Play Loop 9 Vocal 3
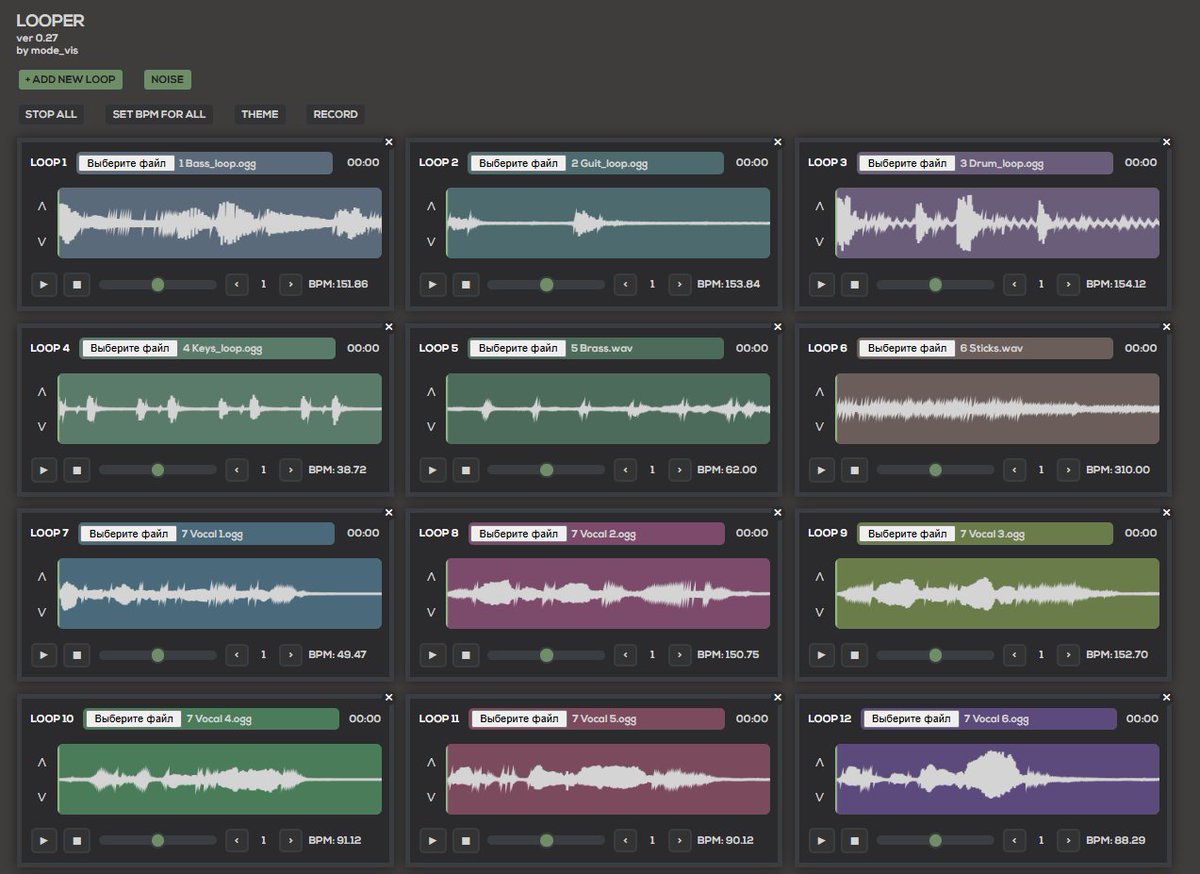 [x=821, y=655]
